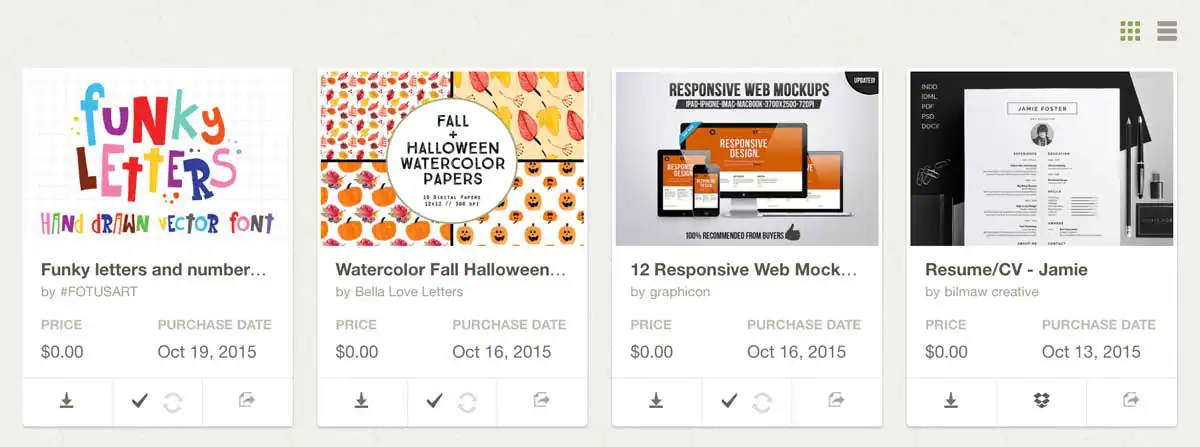Open the 'Watercolor Fall Halloween' title link
Screen dimensions: 1200x447
click(x=451, y=270)
